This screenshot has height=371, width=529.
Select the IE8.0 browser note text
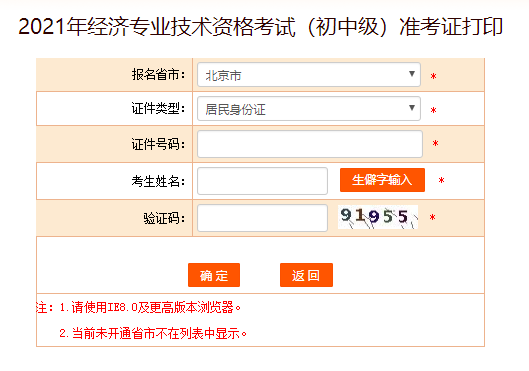point(150,308)
